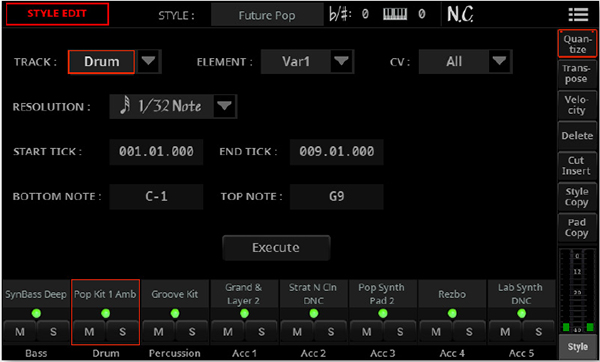
Task: Open the TRACK dropdown arrow
Action: coord(148,61)
